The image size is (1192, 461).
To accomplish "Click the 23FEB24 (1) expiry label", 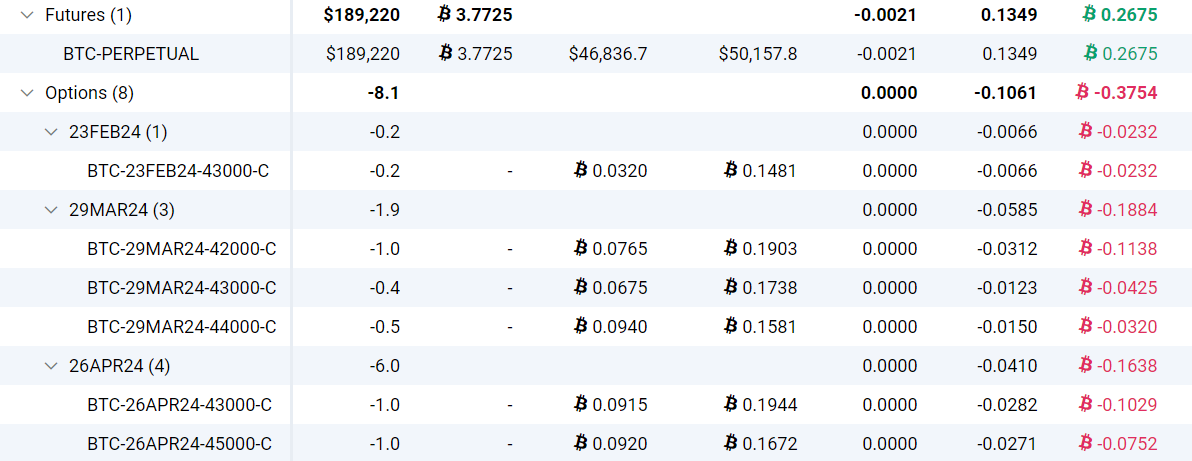I will (118, 132).
